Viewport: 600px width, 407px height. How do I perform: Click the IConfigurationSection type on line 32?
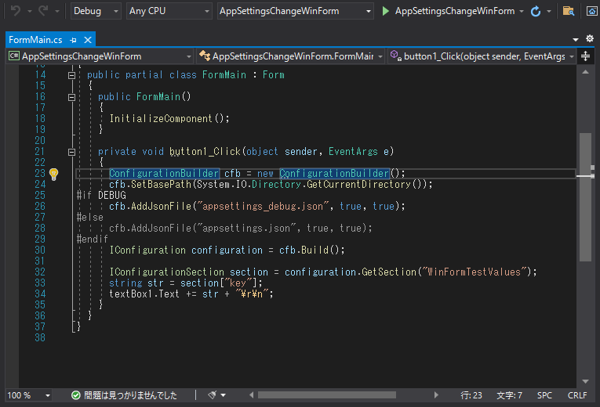click(x=167, y=272)
